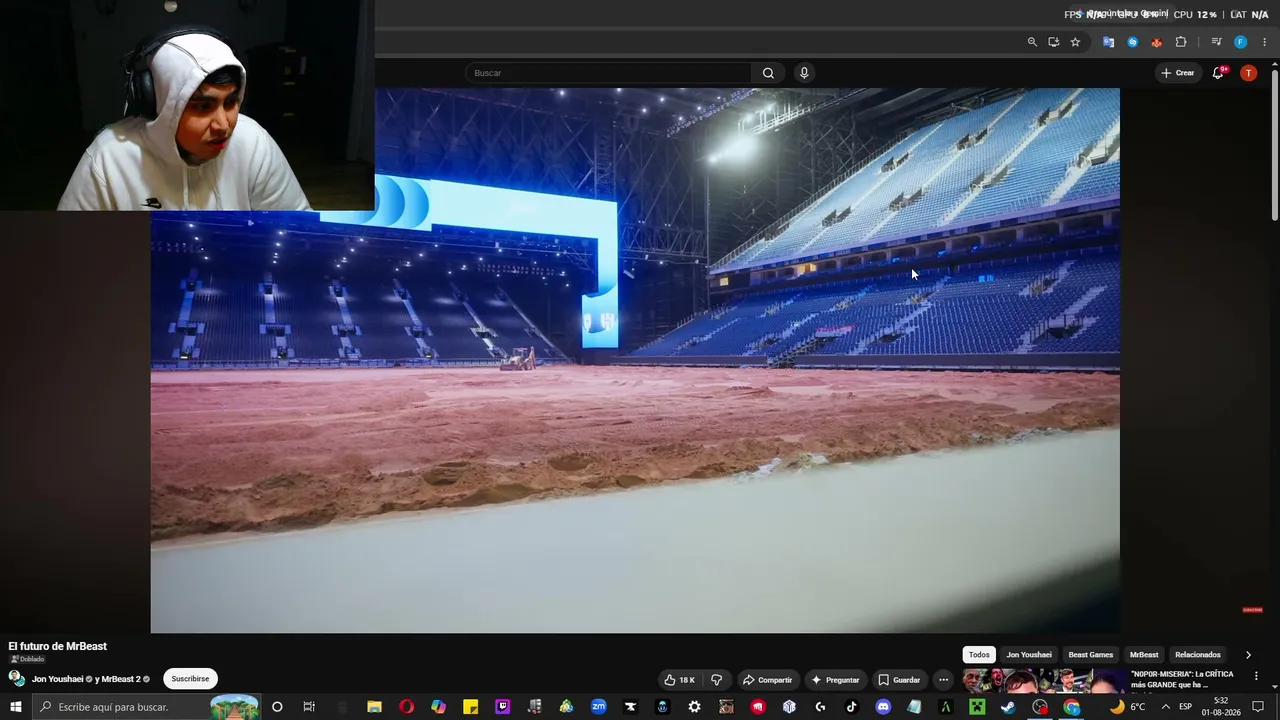Image resolution: width=1280 pixels, height=720 pixels.
Task: Open more actions ellipsis beside Guardar
Action: (x=943, y=680)
